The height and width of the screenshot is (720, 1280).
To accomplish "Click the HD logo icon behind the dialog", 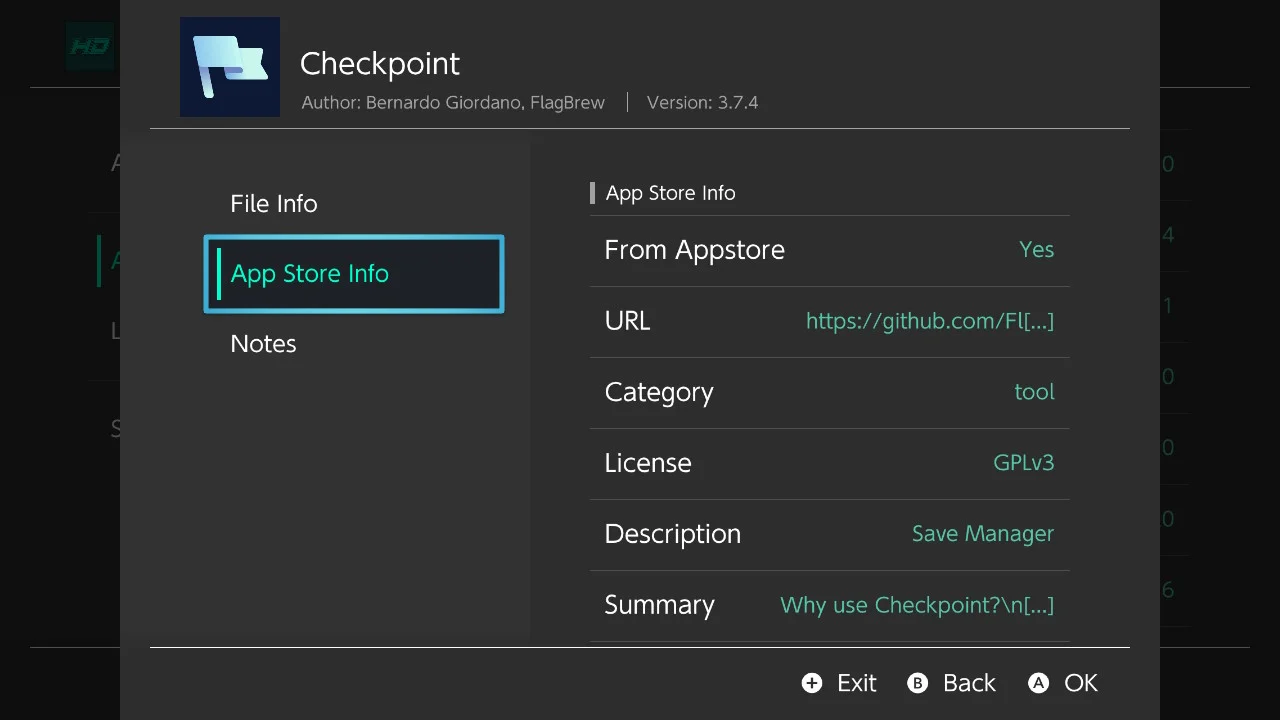I will point(90,47).
